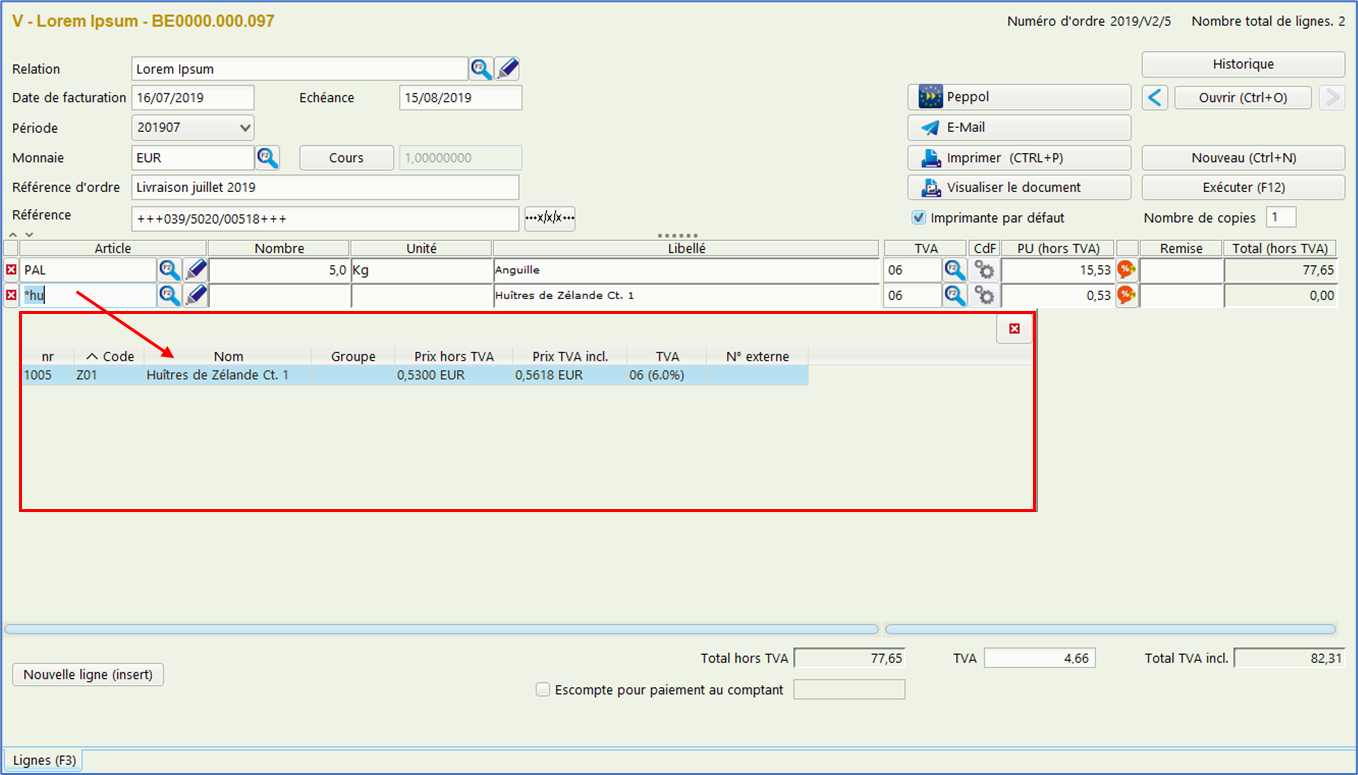
Task: Open Historique
Action: point(1243,64)
